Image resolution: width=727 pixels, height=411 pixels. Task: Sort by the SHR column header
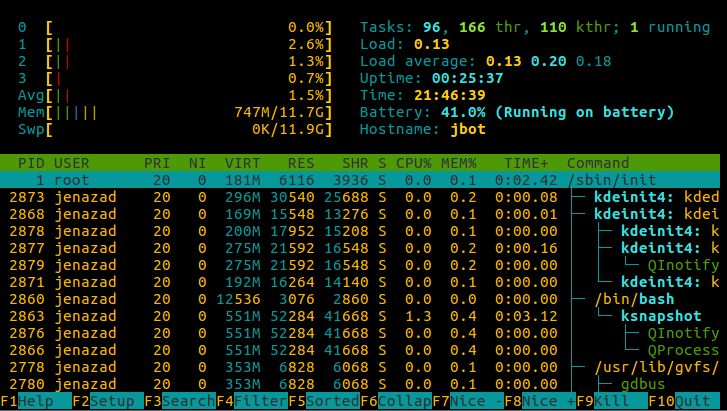point(355,163)
